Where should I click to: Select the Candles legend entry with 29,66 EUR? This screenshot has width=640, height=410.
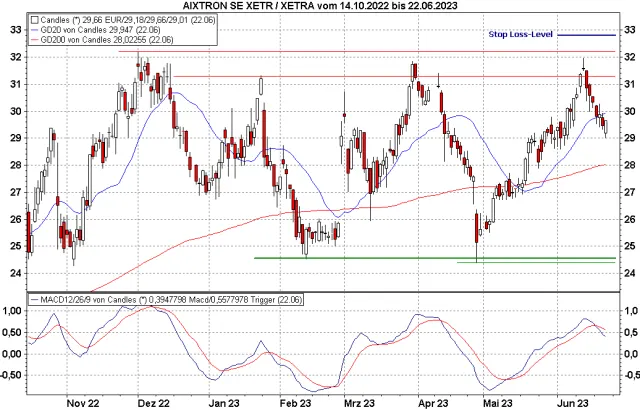122,20
